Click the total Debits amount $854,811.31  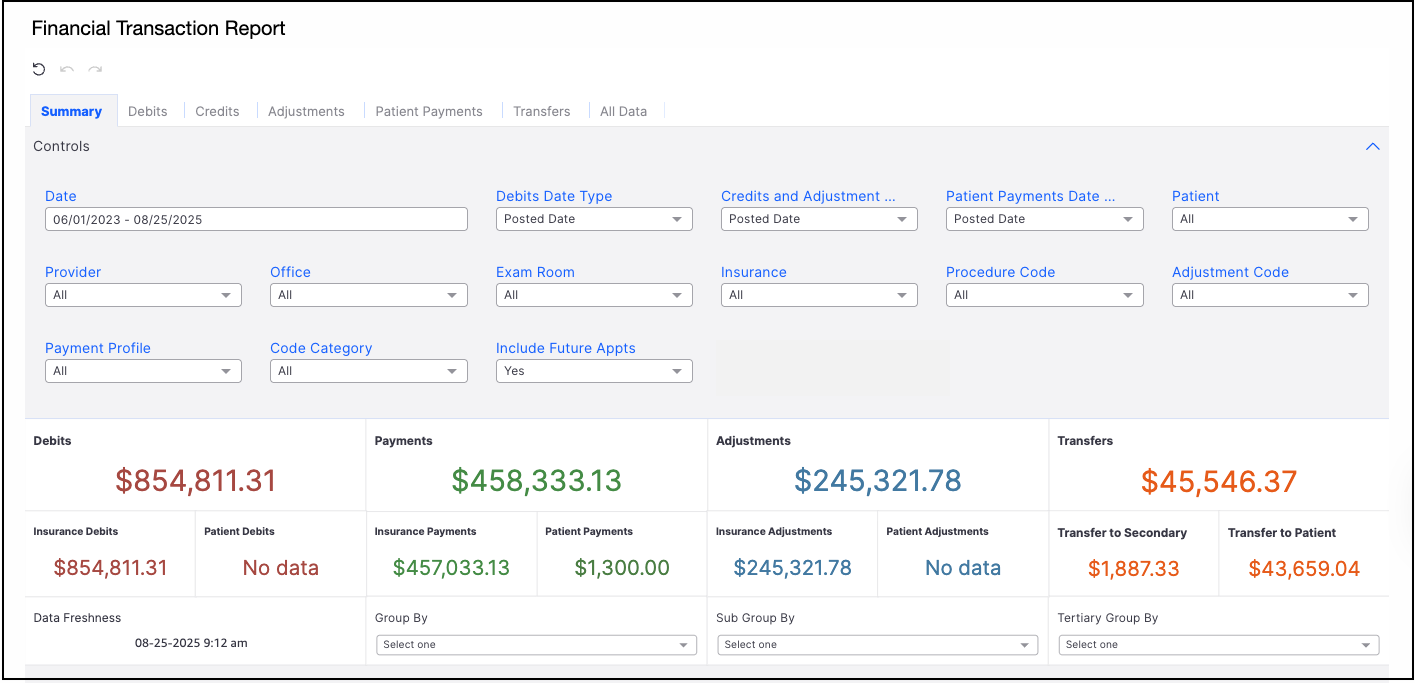[195, 481]
